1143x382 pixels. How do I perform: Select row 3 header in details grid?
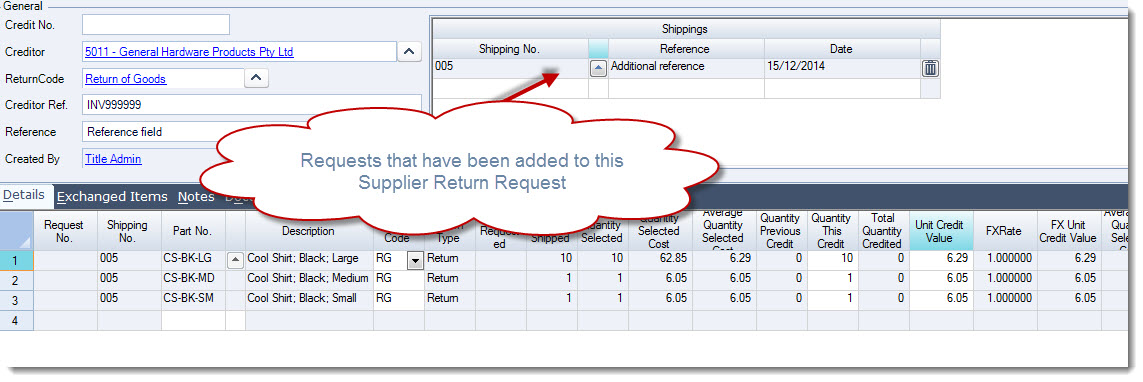coord(17,300)
